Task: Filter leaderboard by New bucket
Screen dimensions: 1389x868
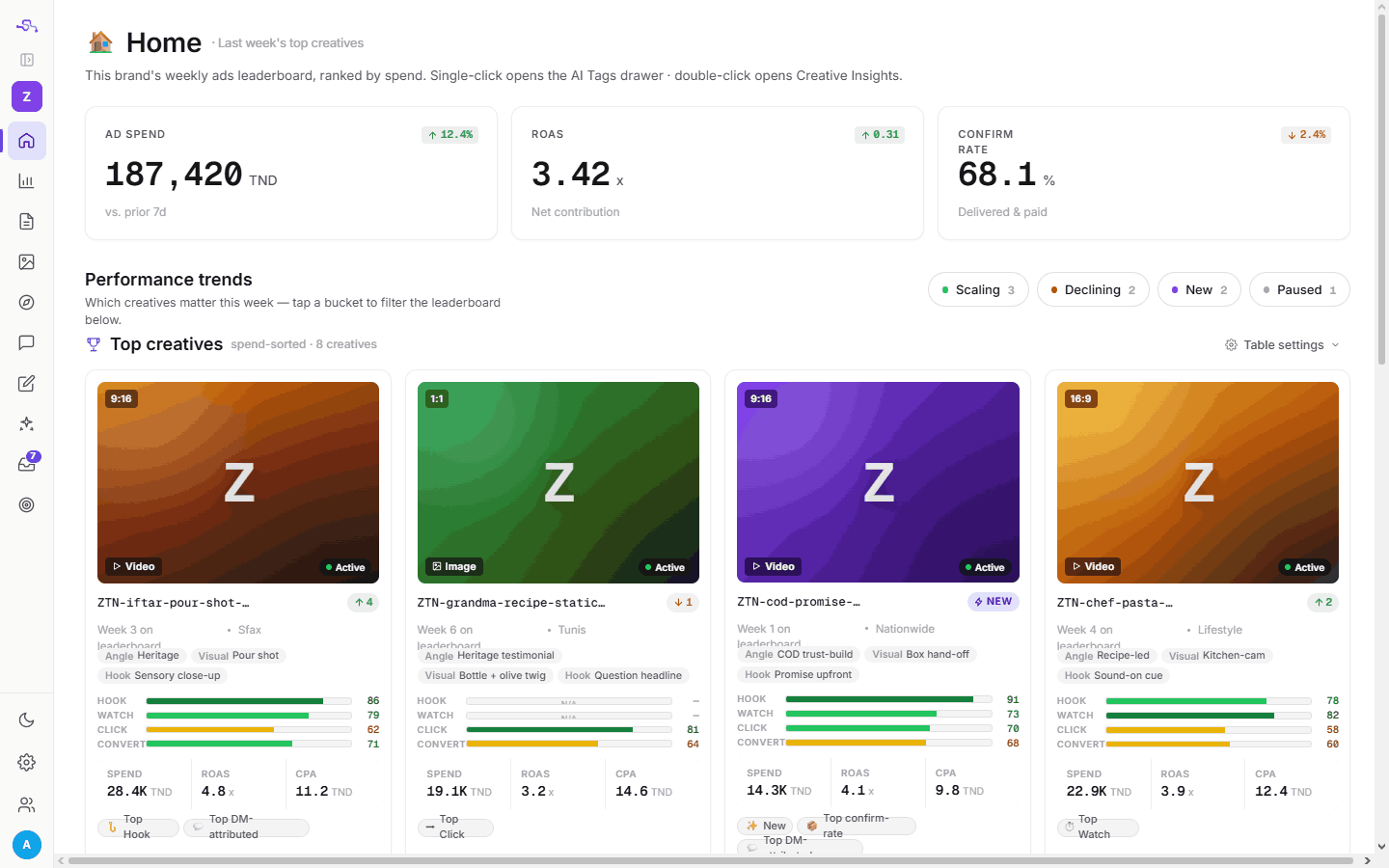Action: (x=1199, y=289)
